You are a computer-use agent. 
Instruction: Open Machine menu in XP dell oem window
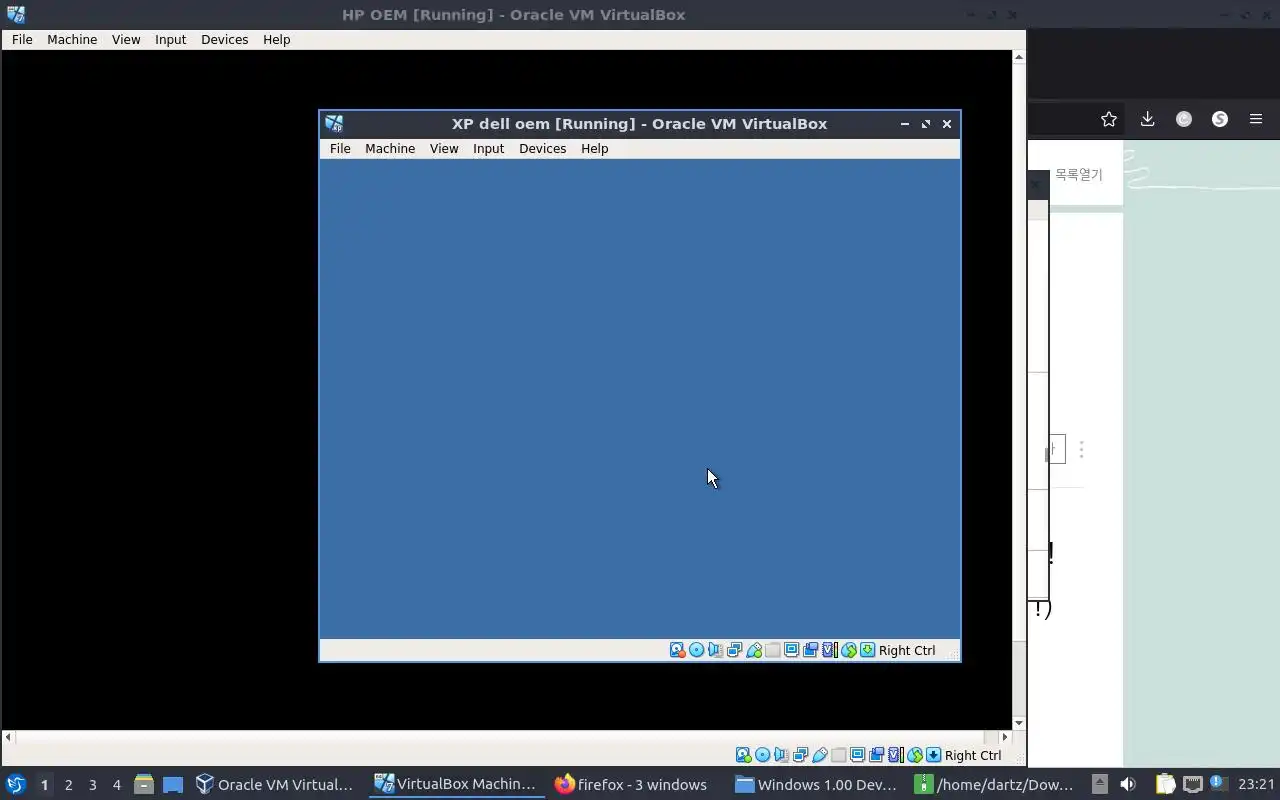point(390,148)
